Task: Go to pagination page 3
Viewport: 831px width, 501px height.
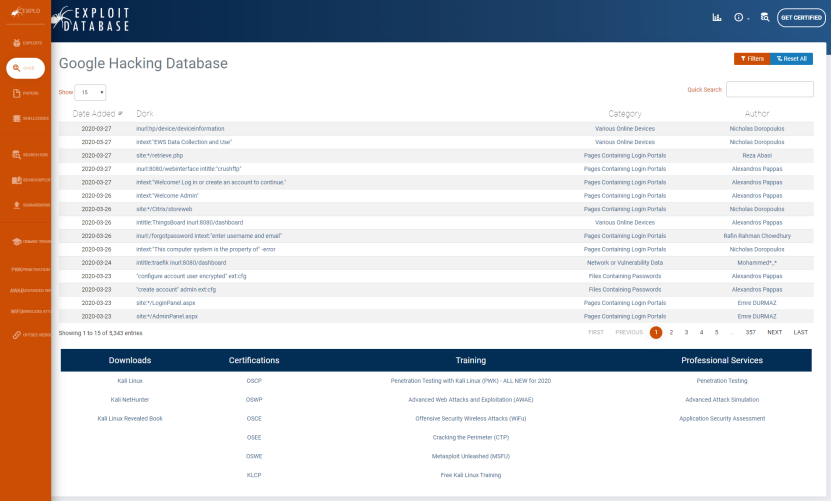Action: (686, 332)
